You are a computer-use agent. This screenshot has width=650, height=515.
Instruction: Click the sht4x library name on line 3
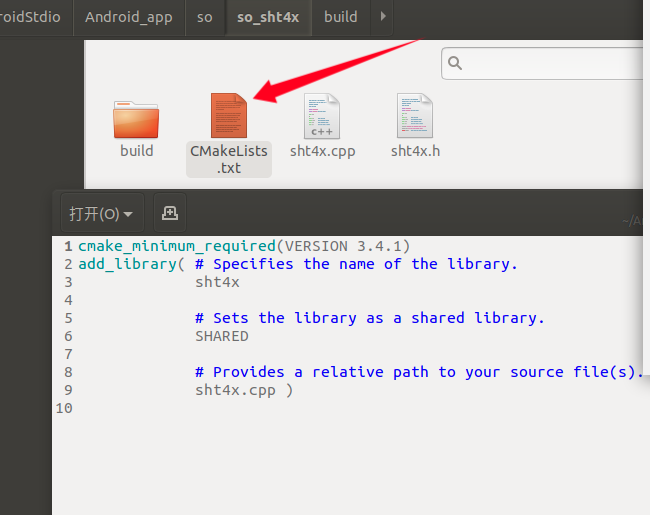point(217,282)
